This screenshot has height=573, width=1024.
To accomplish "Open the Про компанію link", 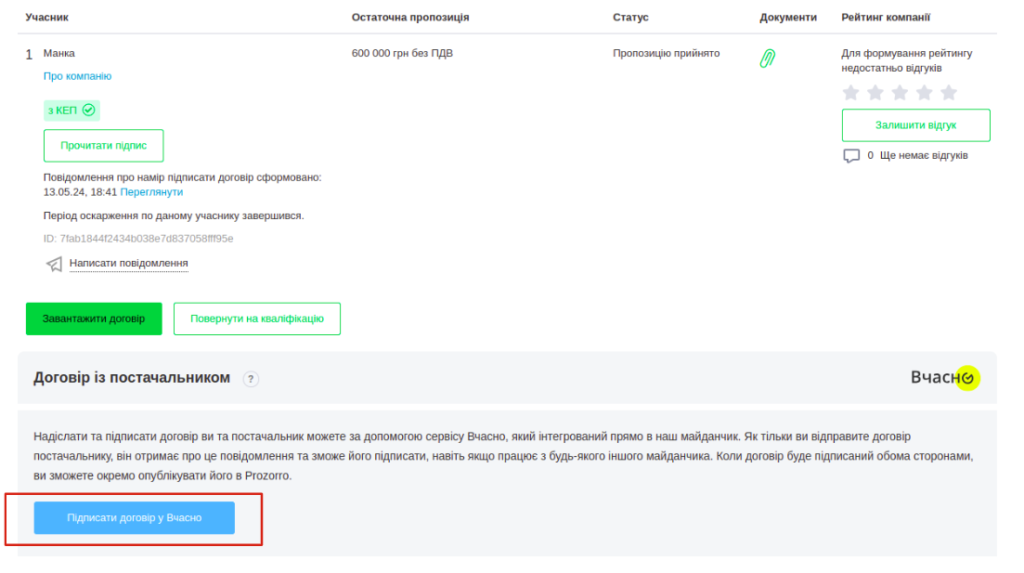I will (77, 76).
